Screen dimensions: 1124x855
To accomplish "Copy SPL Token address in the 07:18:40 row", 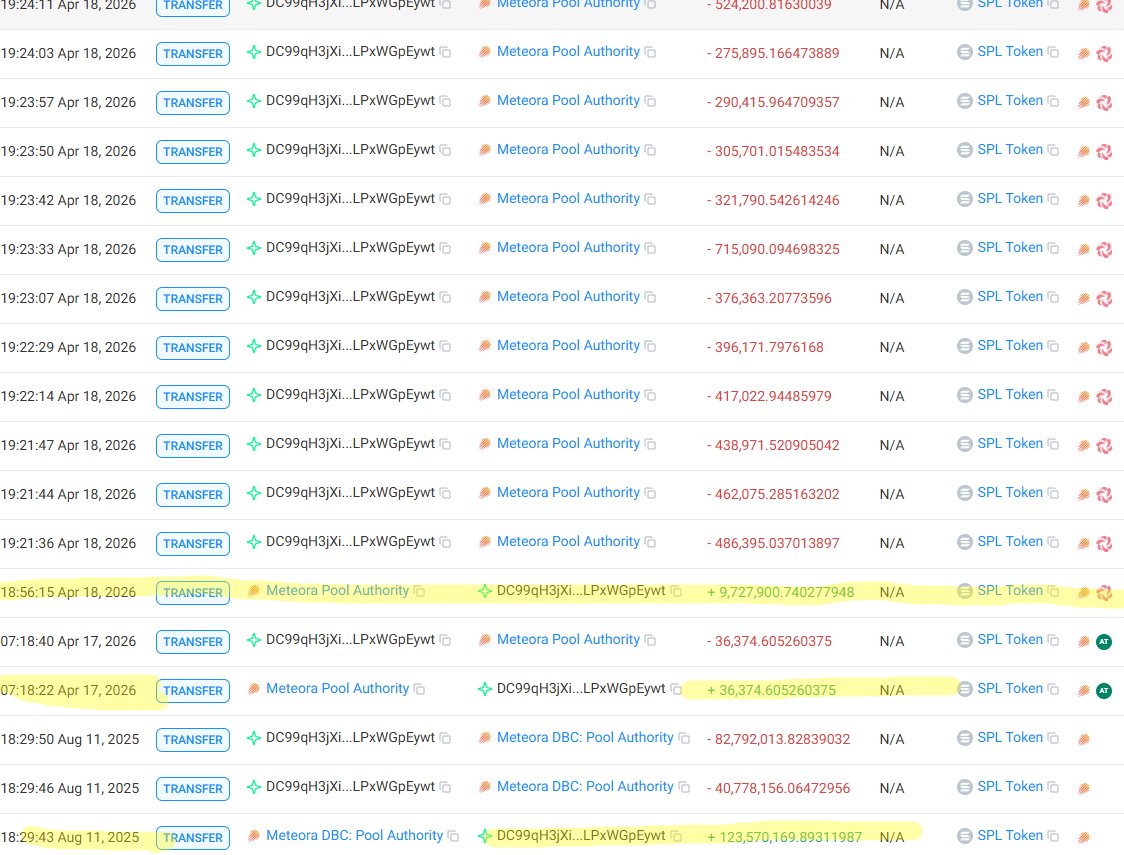I will click(x=1053, y=640).
